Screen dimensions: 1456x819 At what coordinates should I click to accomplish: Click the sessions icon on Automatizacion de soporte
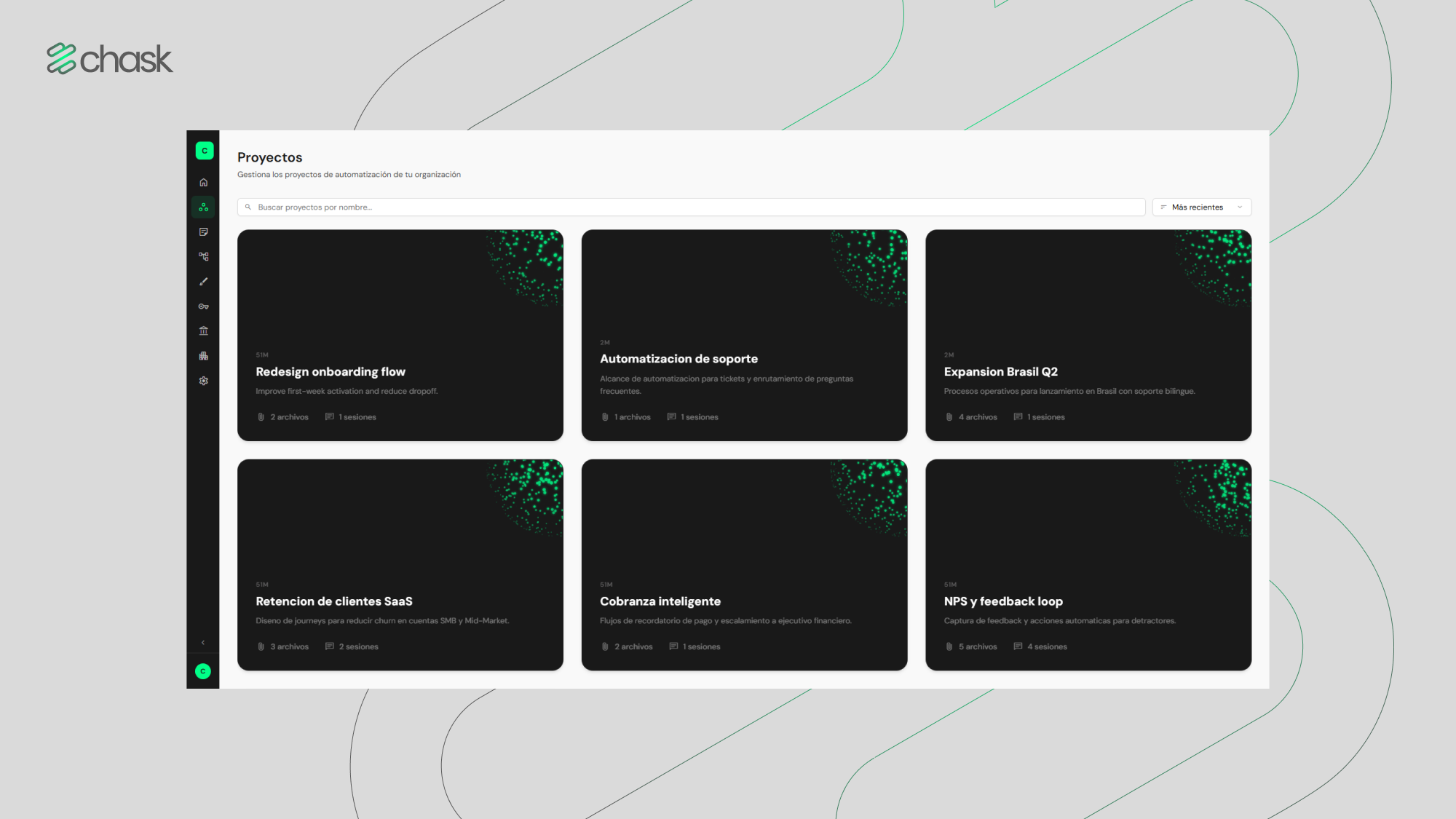[672, 417]
